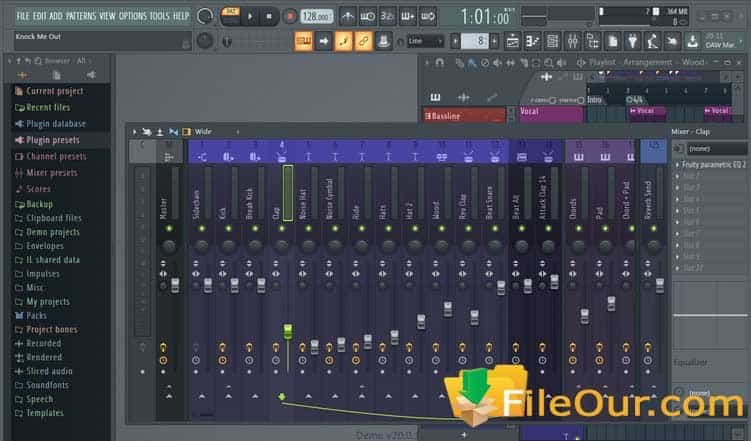The height and width of the screenshot is (441, 751).
Task: Toggle wait for input before playing
Action: point(367,17)
